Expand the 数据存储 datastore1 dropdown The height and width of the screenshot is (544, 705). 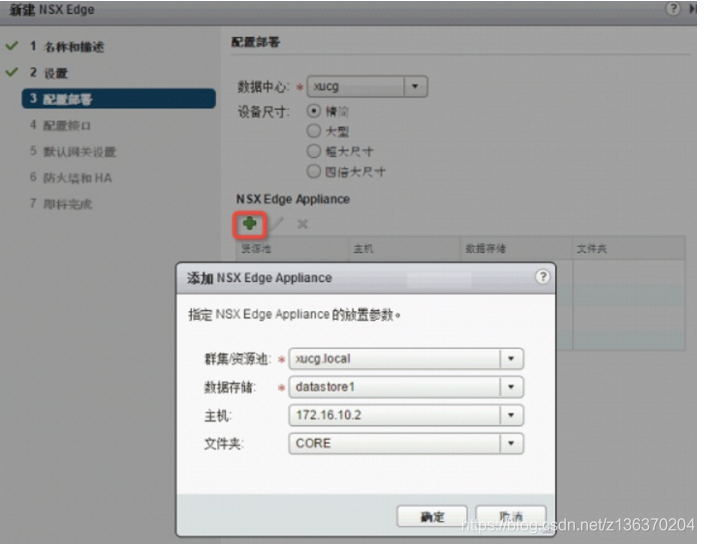[511, 387]
